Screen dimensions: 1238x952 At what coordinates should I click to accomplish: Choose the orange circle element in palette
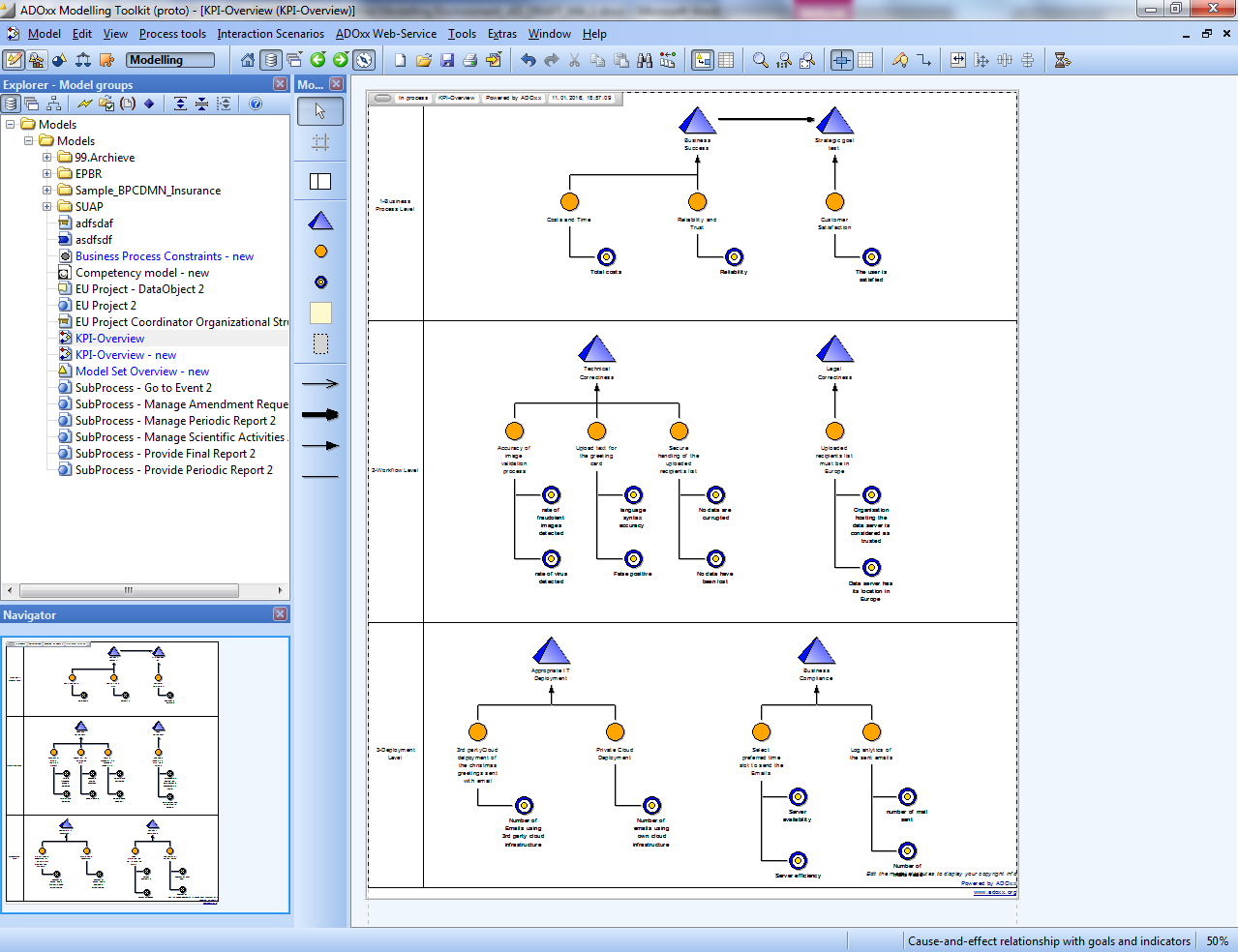click(x=321, y=252)
